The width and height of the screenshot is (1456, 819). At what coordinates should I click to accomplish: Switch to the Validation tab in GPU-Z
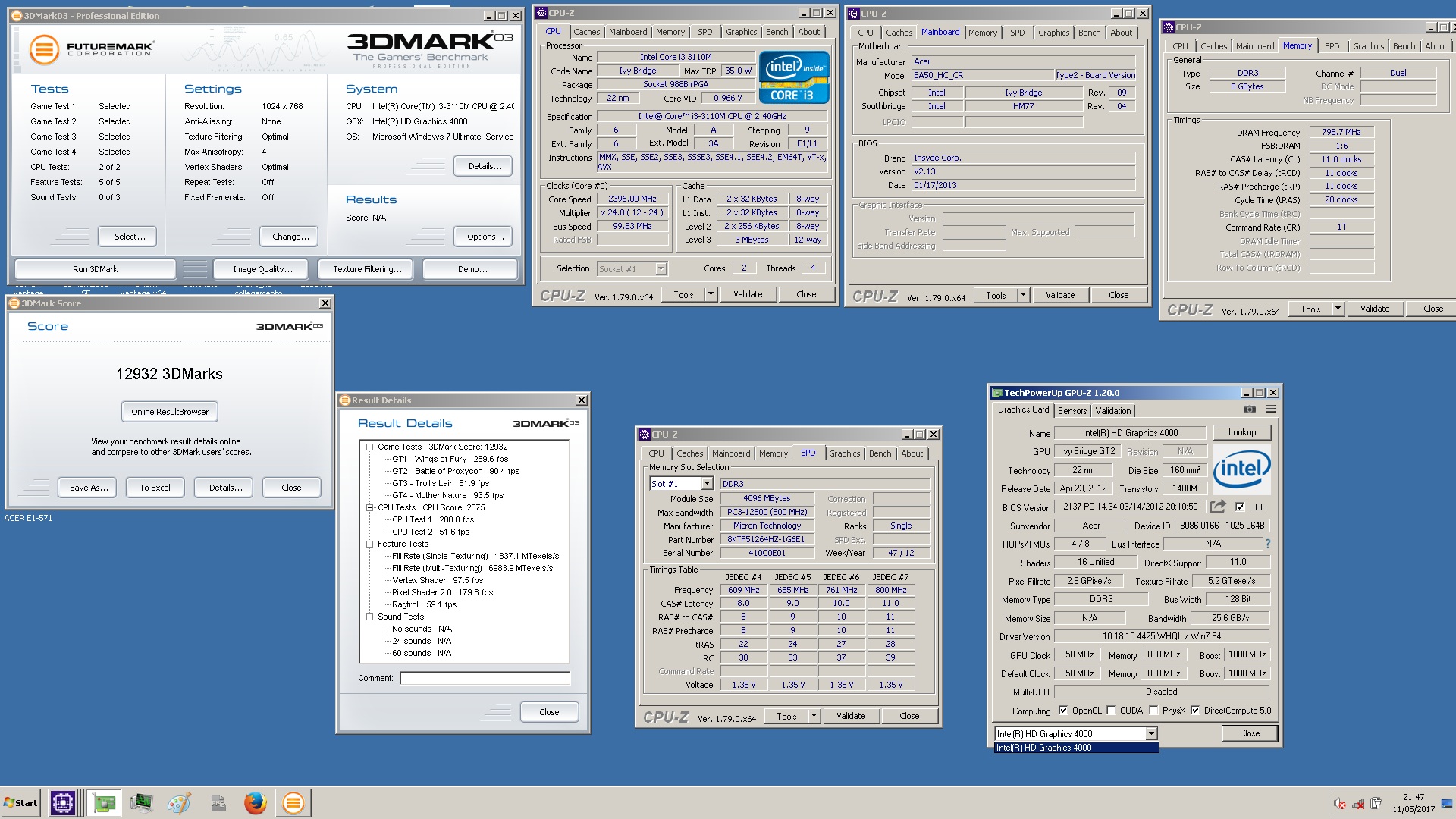1113,411
